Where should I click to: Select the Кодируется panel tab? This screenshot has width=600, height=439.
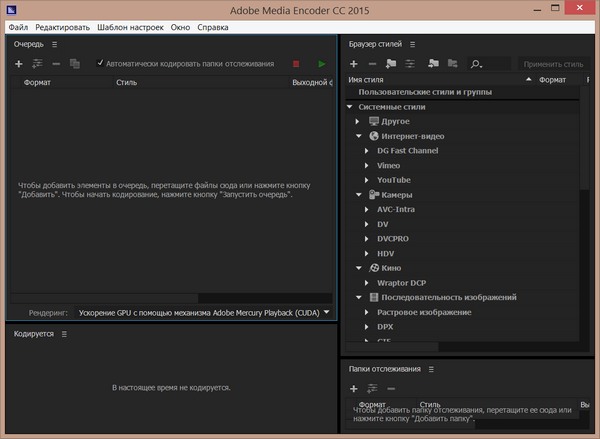tap(34, 334)
